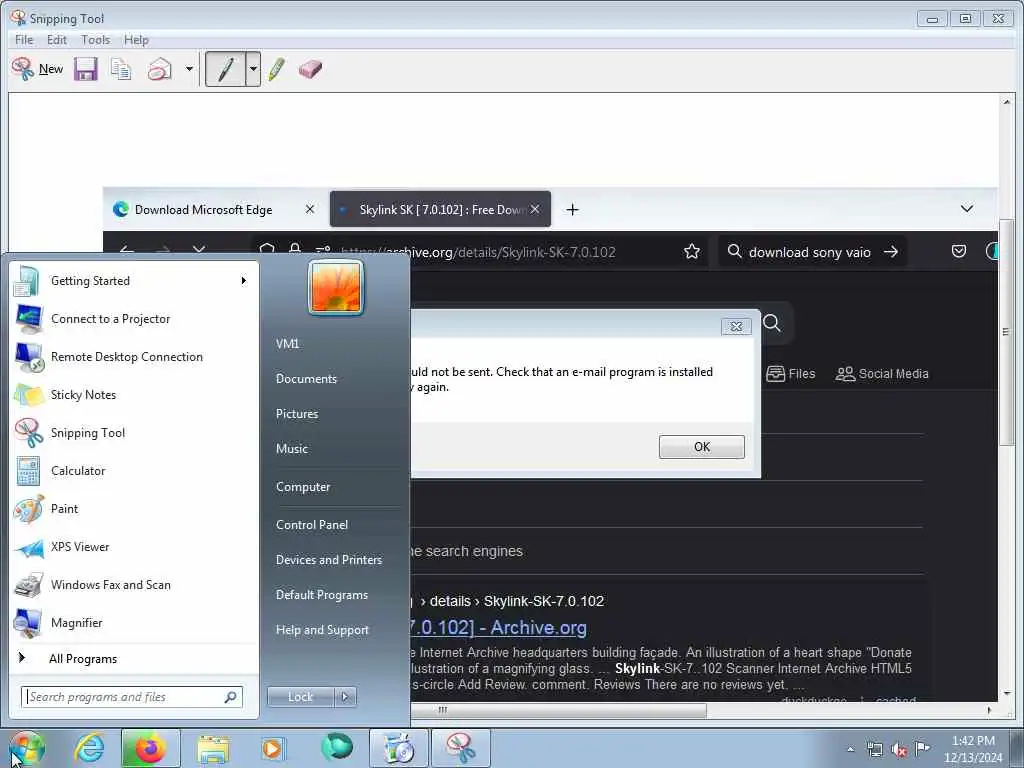This screenshot has height=768, width=1024.
Task: Click the muted volume tray icon
Action: 899,749
